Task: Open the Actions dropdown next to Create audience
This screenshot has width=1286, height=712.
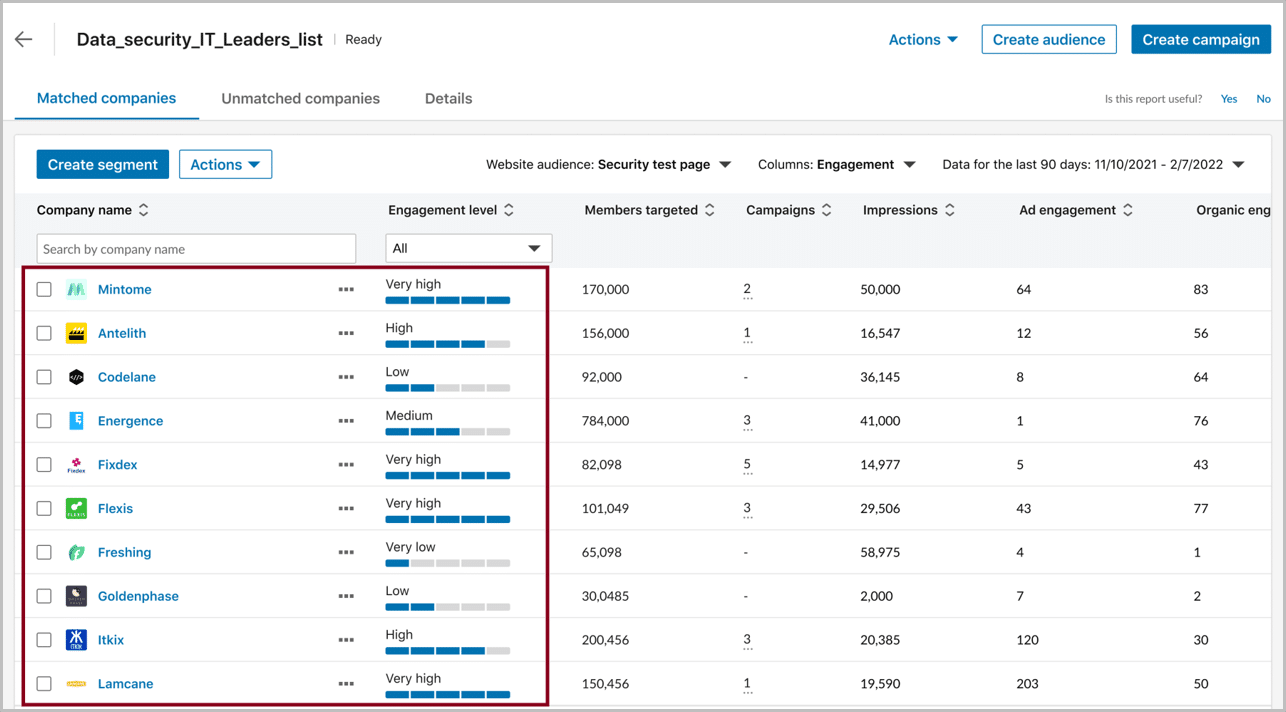Action: click(922, 39)
